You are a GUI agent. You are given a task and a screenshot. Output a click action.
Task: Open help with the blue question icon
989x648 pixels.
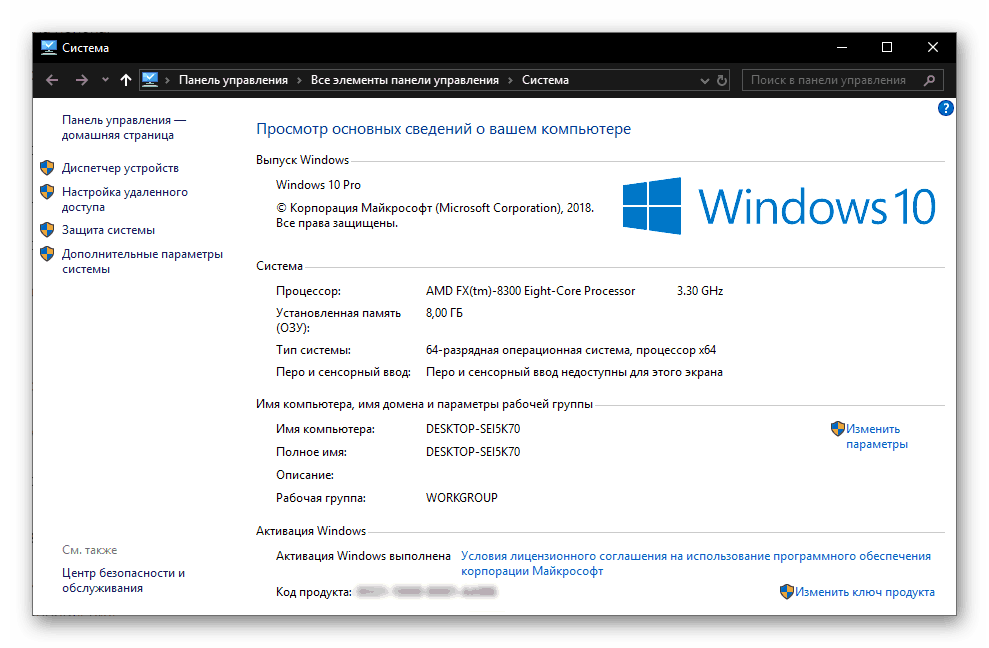[x=945, y=108]
